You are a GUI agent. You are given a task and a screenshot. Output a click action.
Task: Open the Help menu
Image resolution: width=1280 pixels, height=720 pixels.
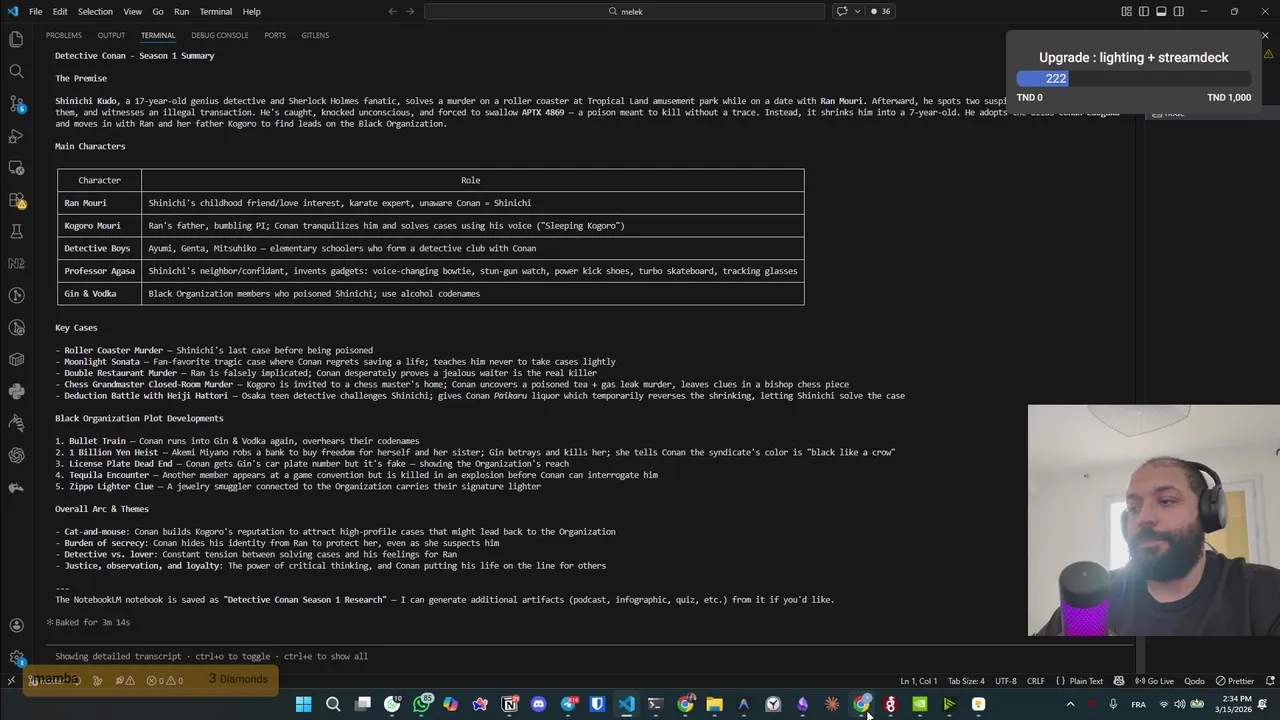point(252,11)
